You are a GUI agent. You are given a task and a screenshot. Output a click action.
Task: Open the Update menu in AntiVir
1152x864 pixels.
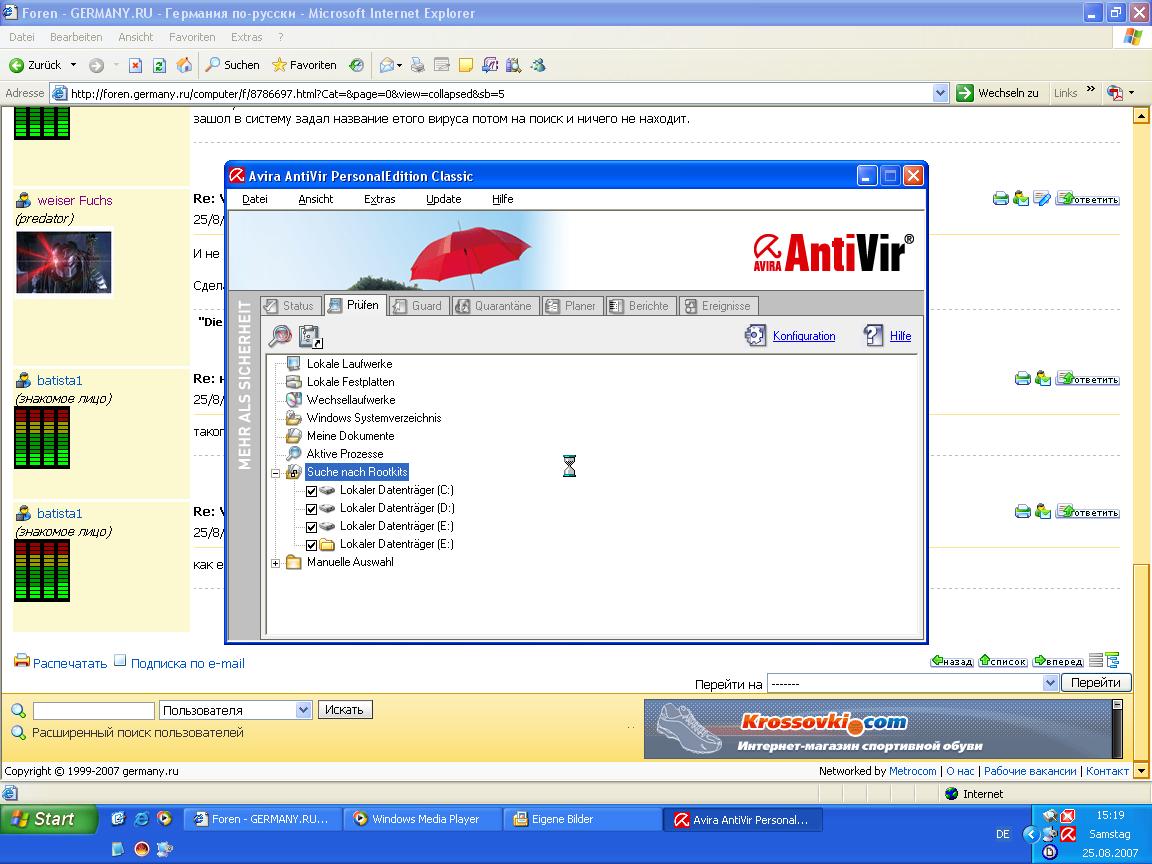click(x=444, y=199)
